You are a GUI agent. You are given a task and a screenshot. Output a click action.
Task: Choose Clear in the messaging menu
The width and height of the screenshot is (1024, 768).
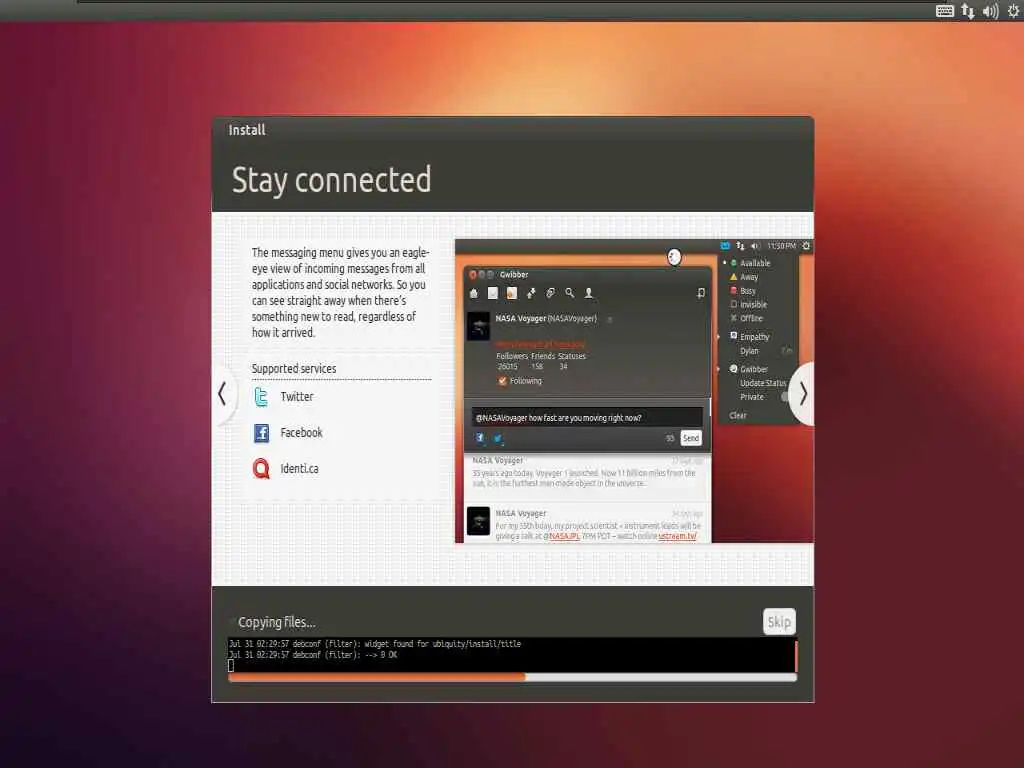point(737,415)
